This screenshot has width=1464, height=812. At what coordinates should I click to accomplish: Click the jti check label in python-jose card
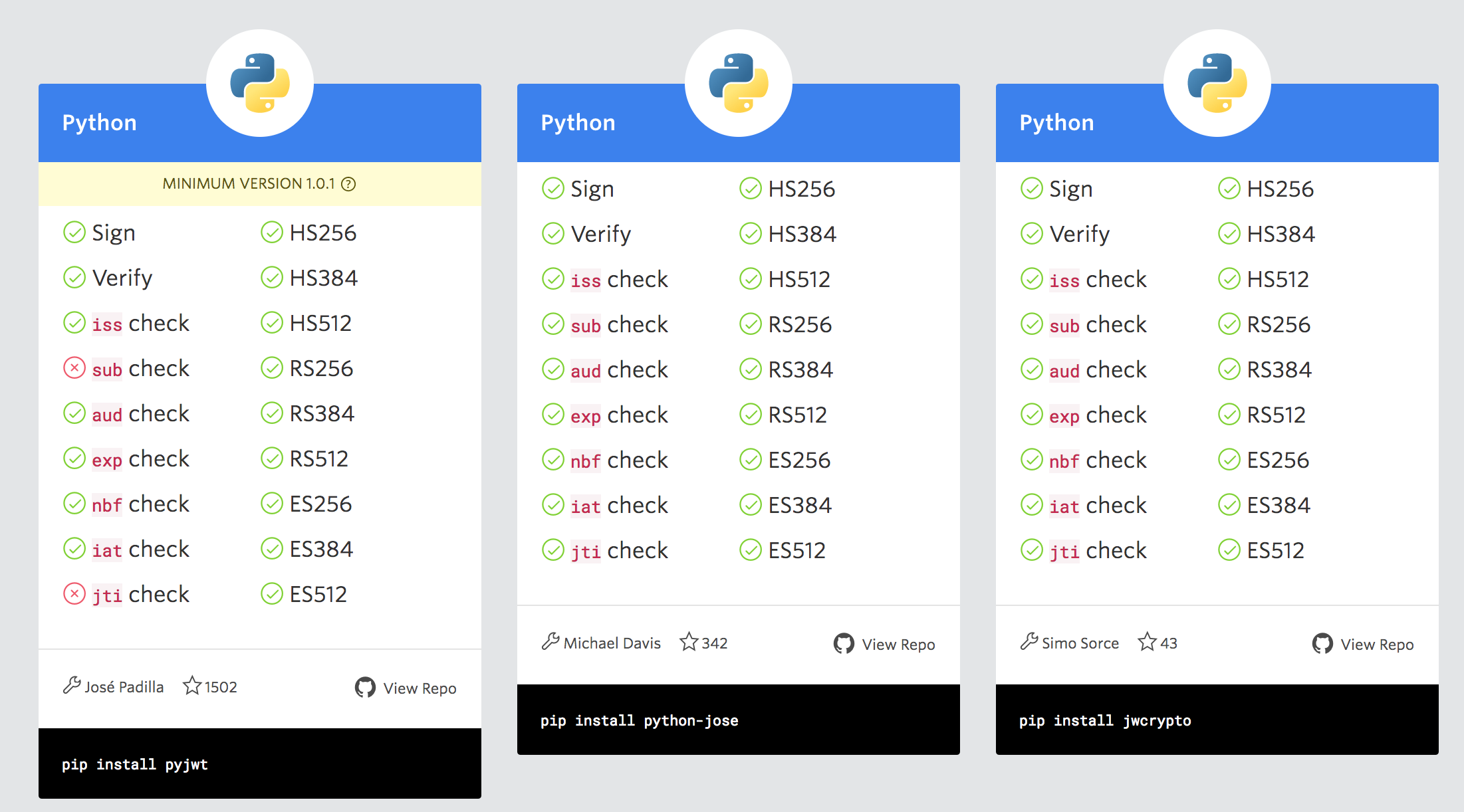[620, 550]
